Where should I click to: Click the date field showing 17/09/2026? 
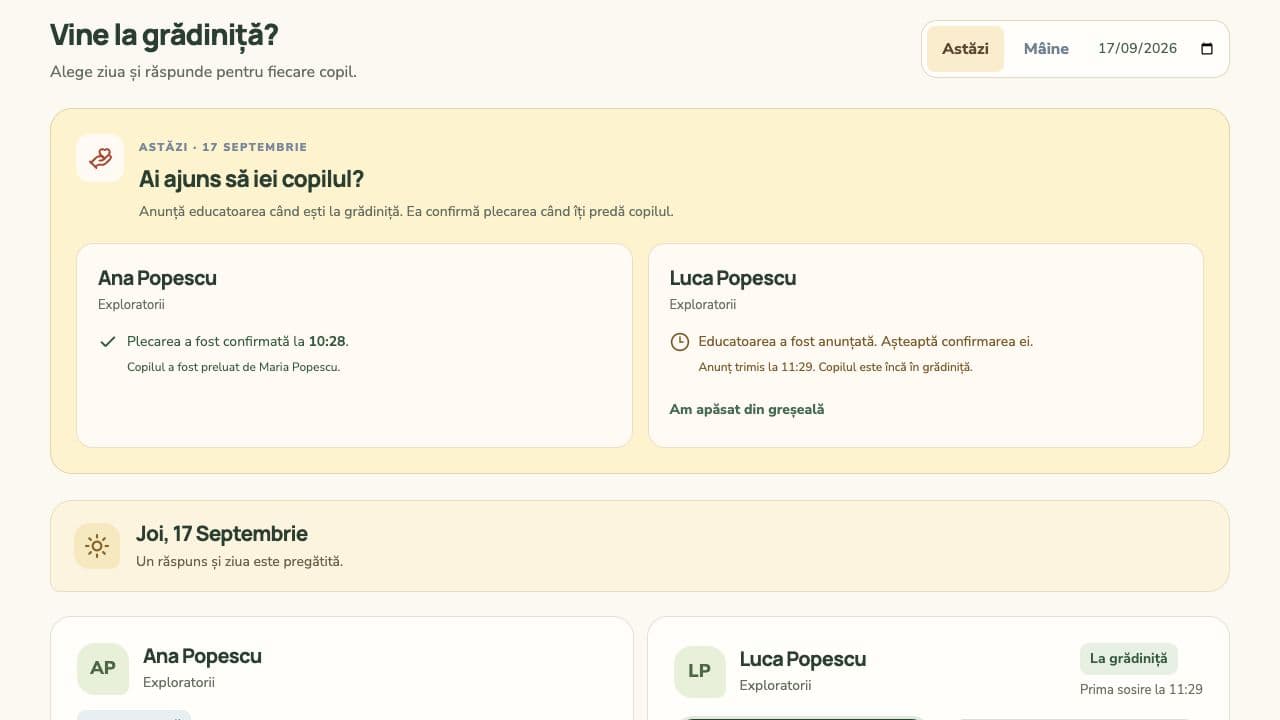(x=1156, y=49)
